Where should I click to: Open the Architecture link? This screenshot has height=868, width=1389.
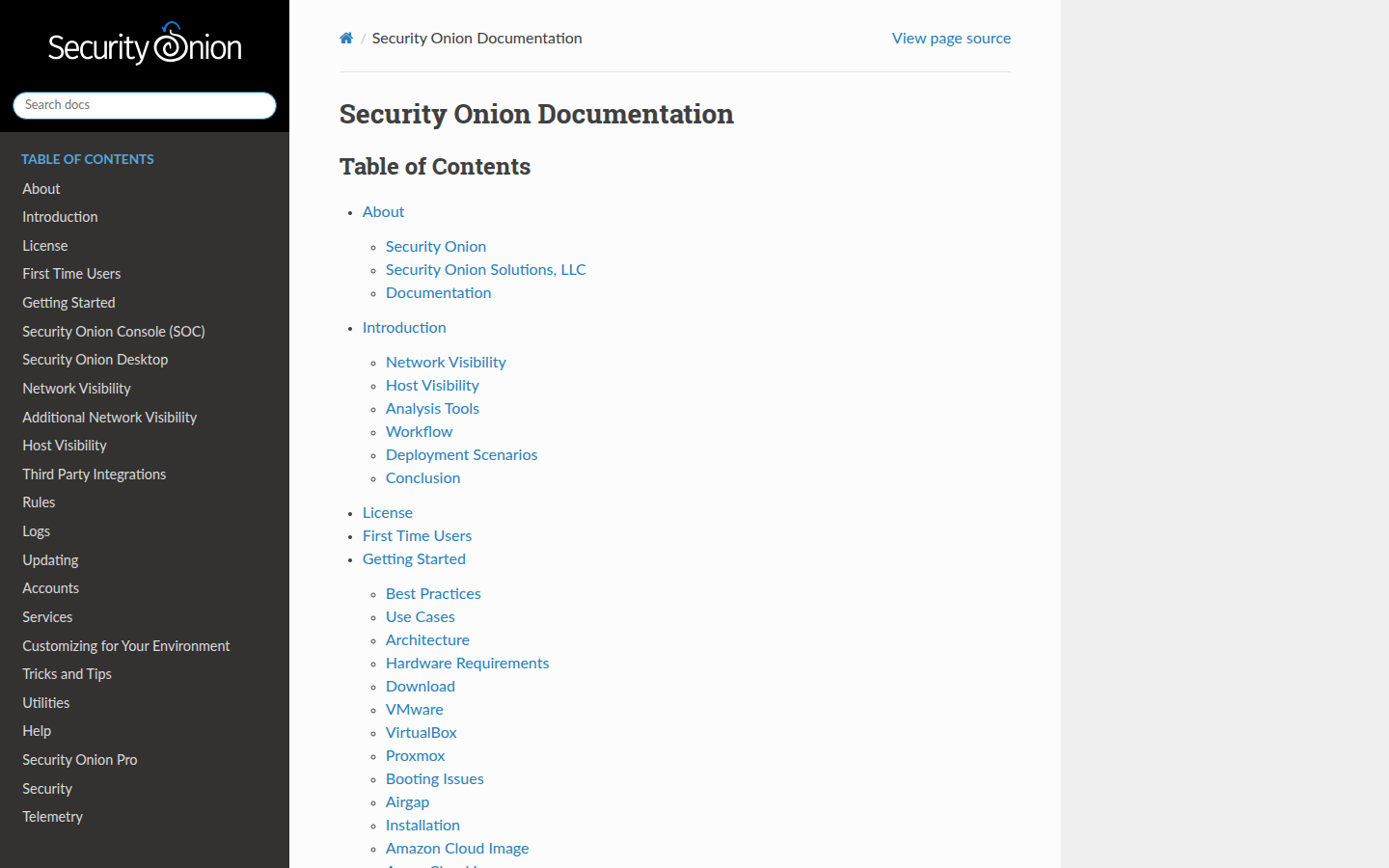(427, 640)
